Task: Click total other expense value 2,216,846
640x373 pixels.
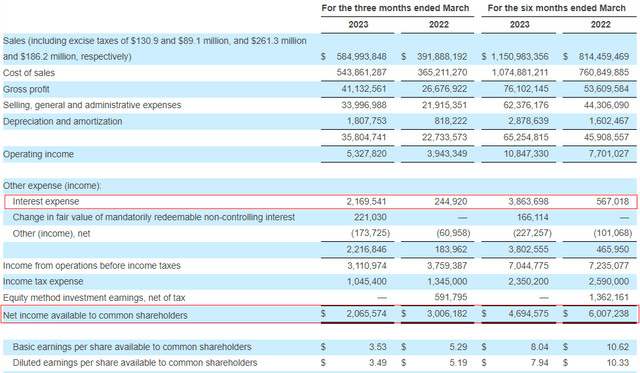Action: click(367, 250)
